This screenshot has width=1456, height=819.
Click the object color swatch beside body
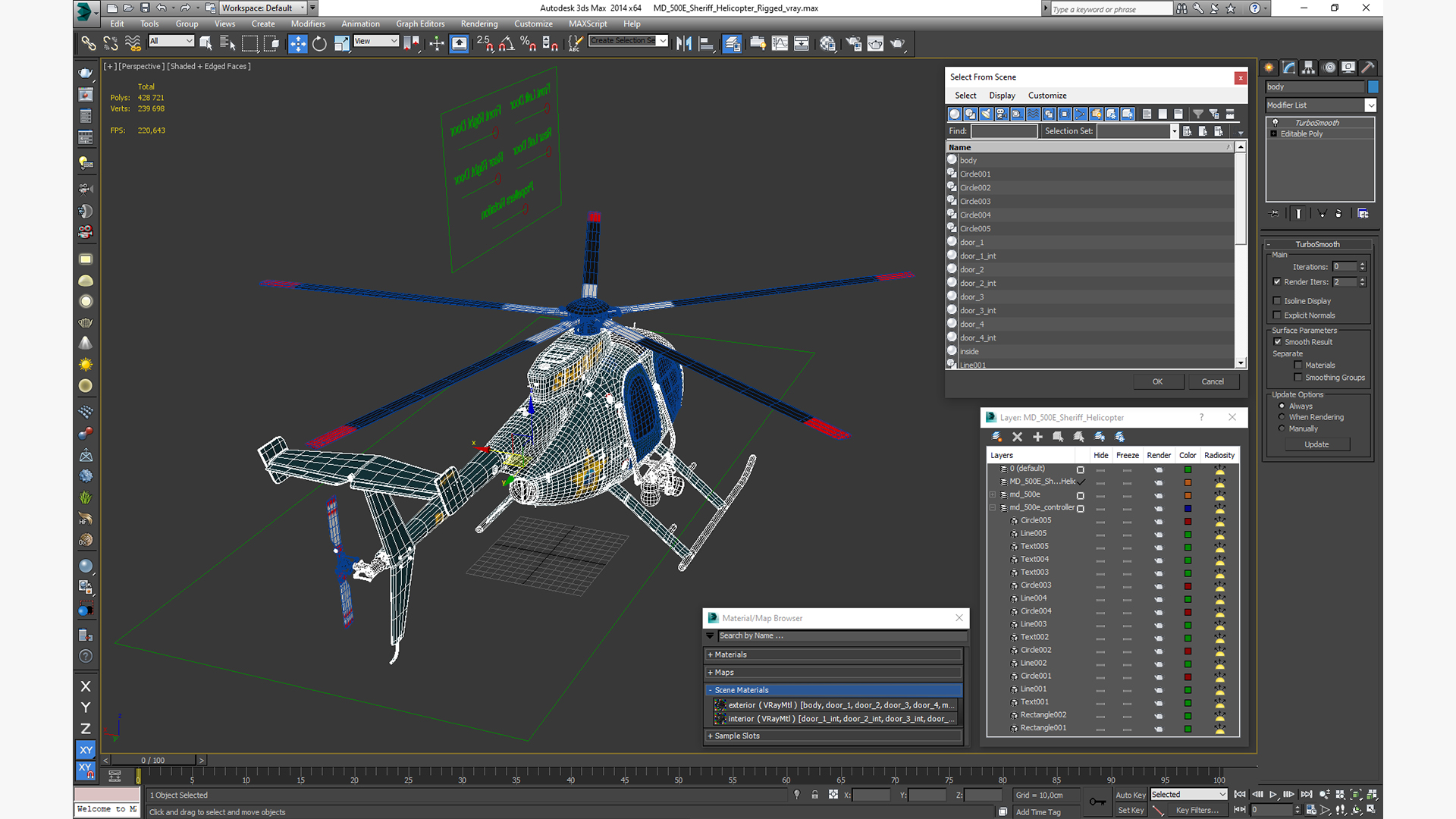tap(1373, 87)
